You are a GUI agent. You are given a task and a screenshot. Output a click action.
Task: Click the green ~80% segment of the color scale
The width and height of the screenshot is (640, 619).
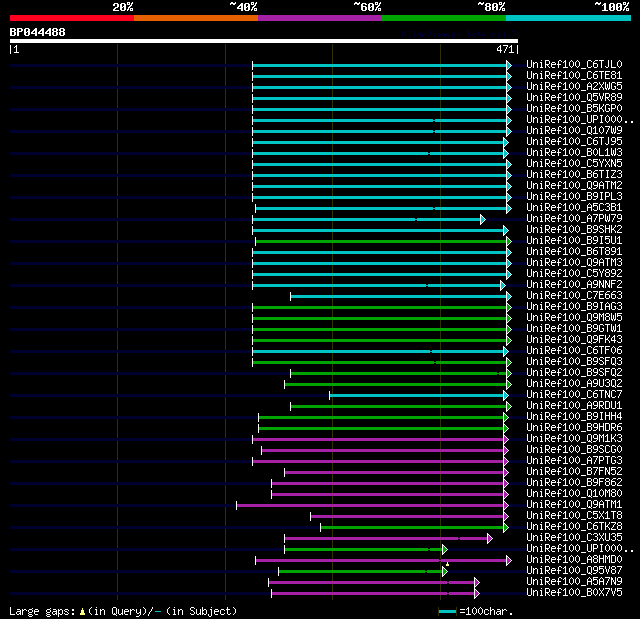(444, 18)
